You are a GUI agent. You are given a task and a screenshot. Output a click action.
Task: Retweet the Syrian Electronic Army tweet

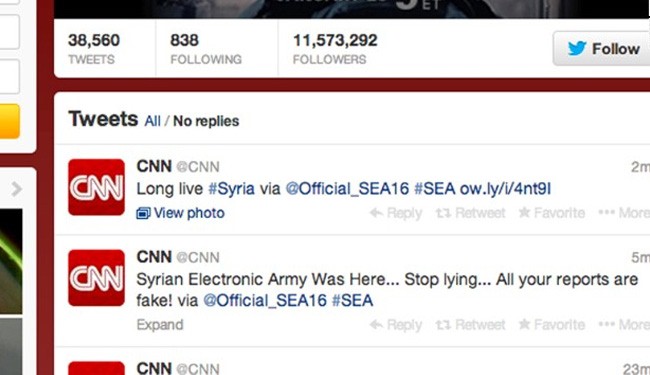pyautogui.click(x=471, y=325)
